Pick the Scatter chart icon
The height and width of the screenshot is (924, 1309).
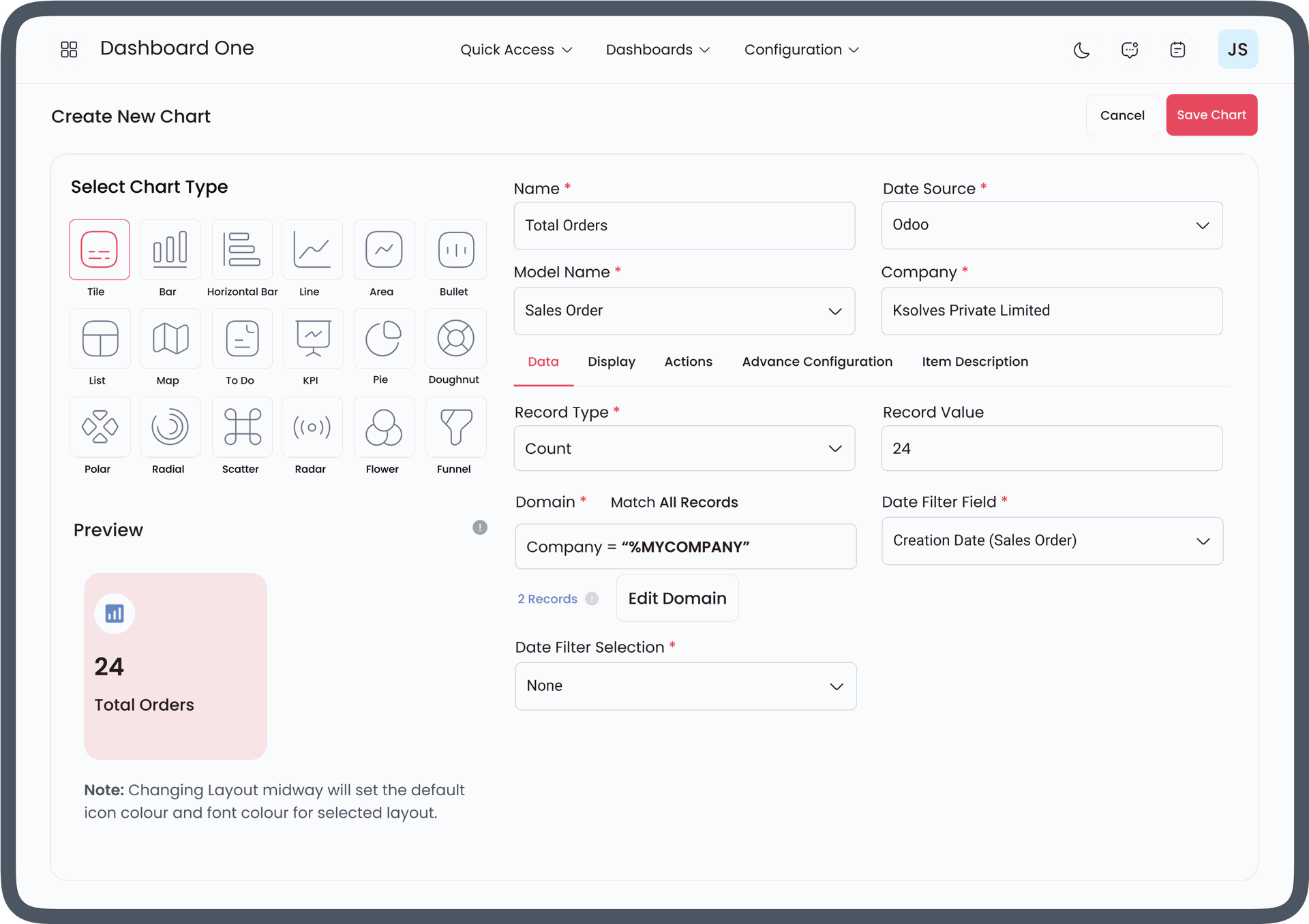(242, 427)
